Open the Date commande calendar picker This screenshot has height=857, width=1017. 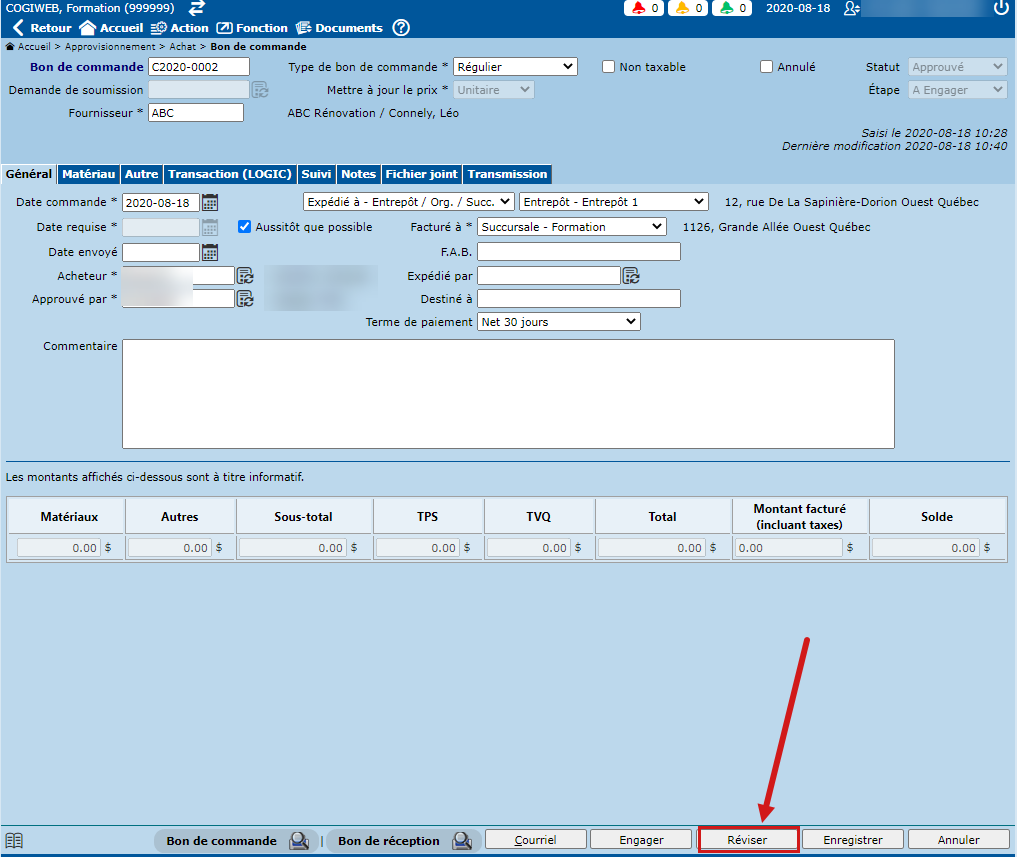[210, 202]
